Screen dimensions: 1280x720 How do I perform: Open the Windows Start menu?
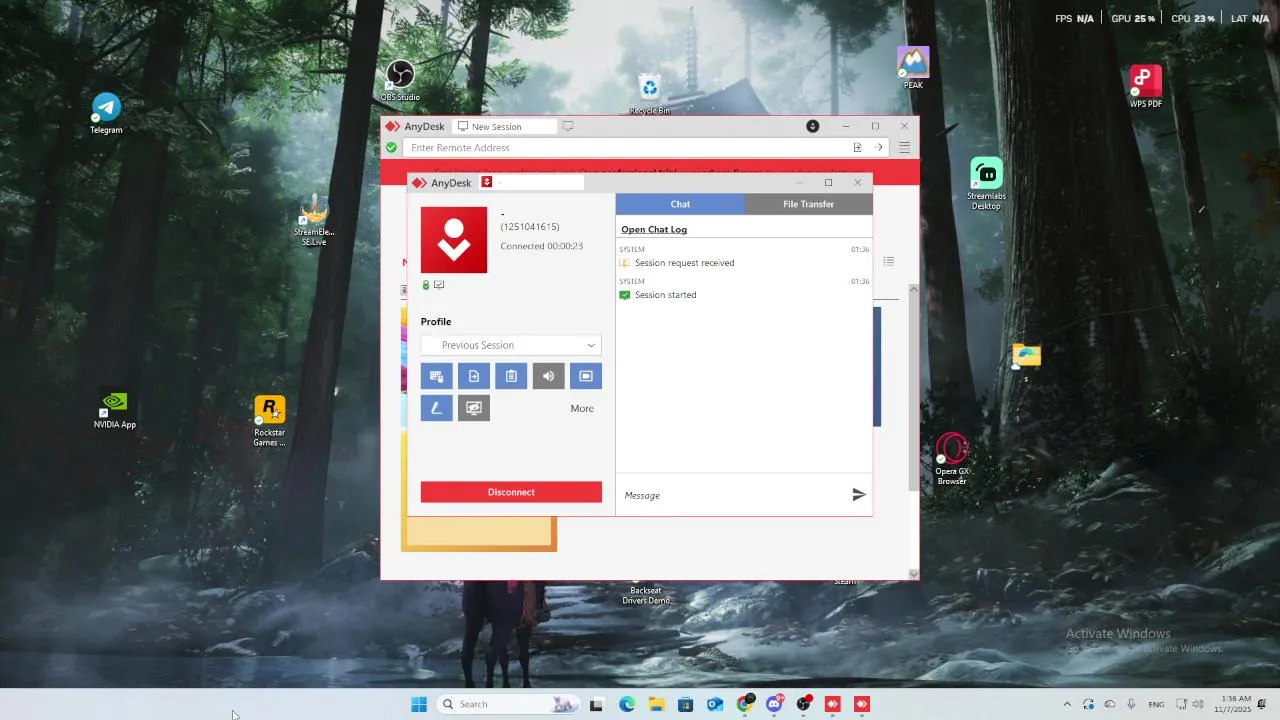pyautogui.click(x=419, y=704)
